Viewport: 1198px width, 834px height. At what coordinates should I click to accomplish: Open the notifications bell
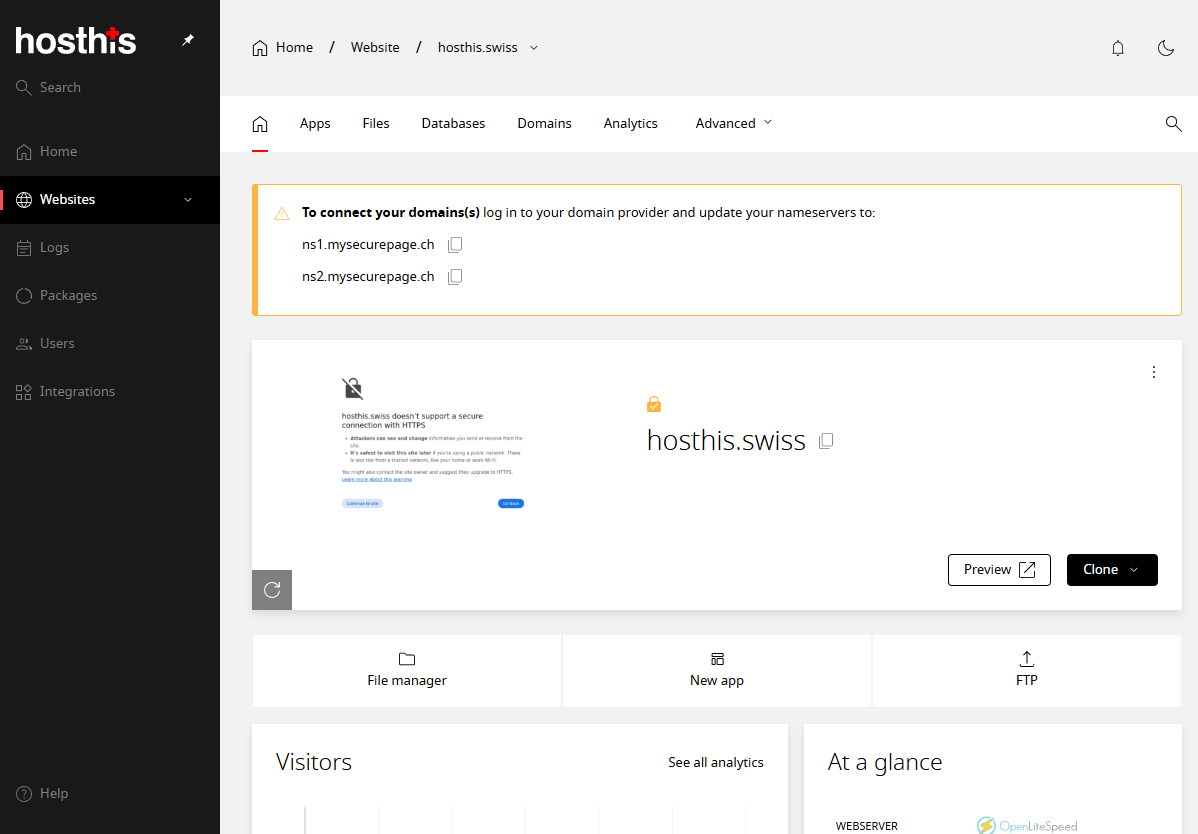point(1118,47)
